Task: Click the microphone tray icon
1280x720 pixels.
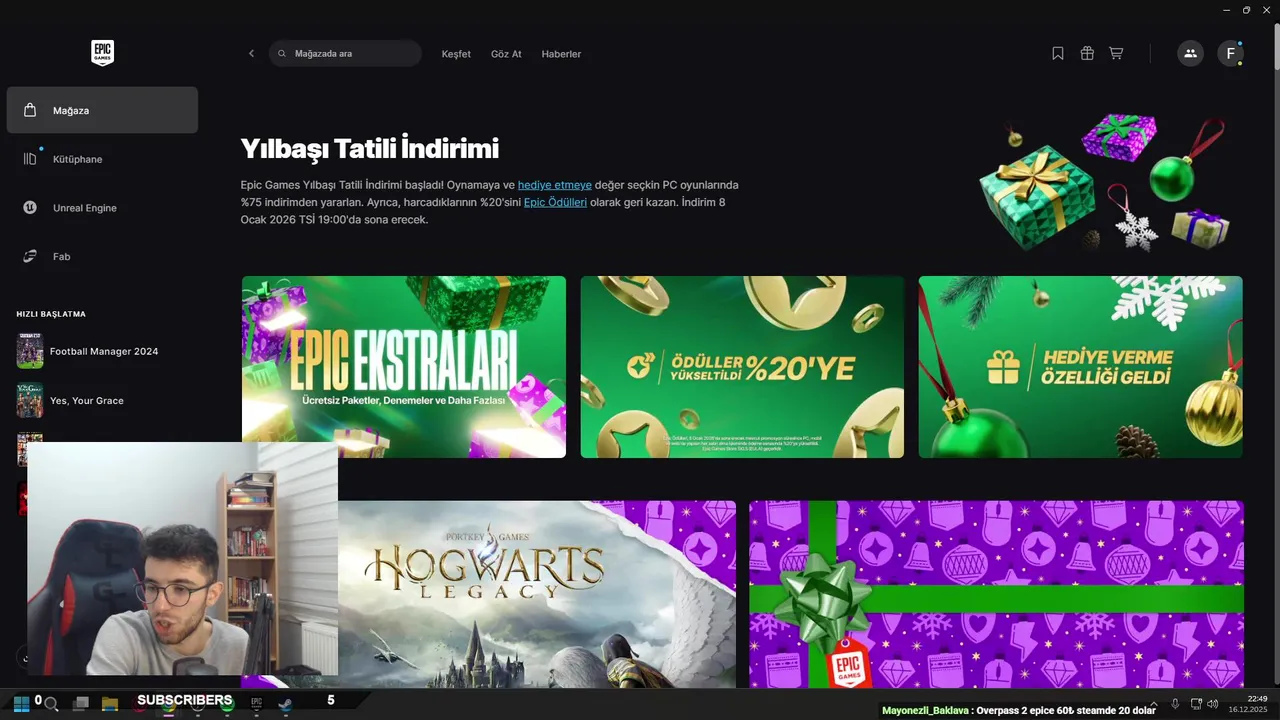Action: point(1175,704)
